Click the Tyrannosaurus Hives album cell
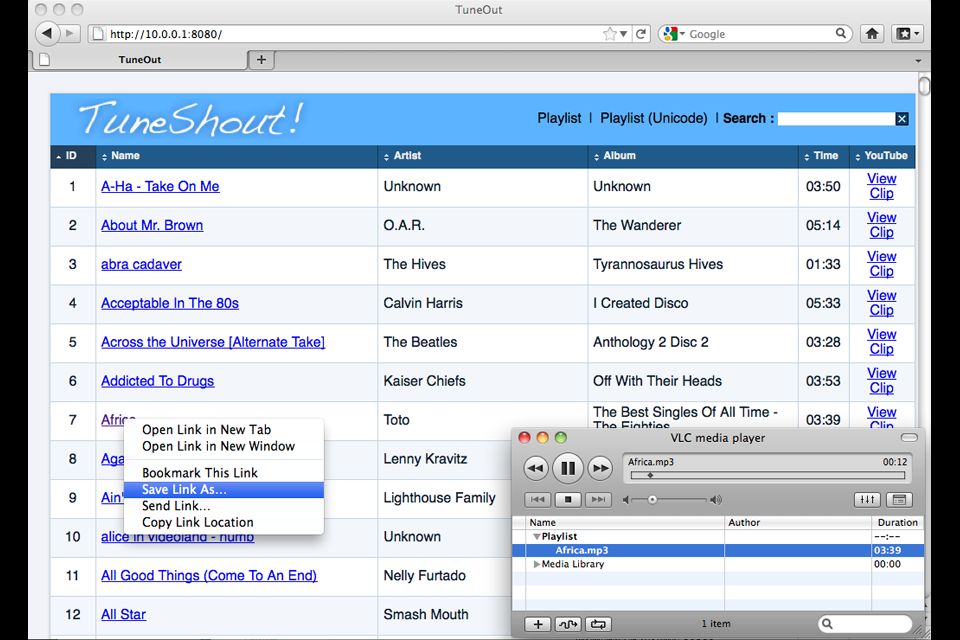960x640 pixels. [x=693, y=264]
